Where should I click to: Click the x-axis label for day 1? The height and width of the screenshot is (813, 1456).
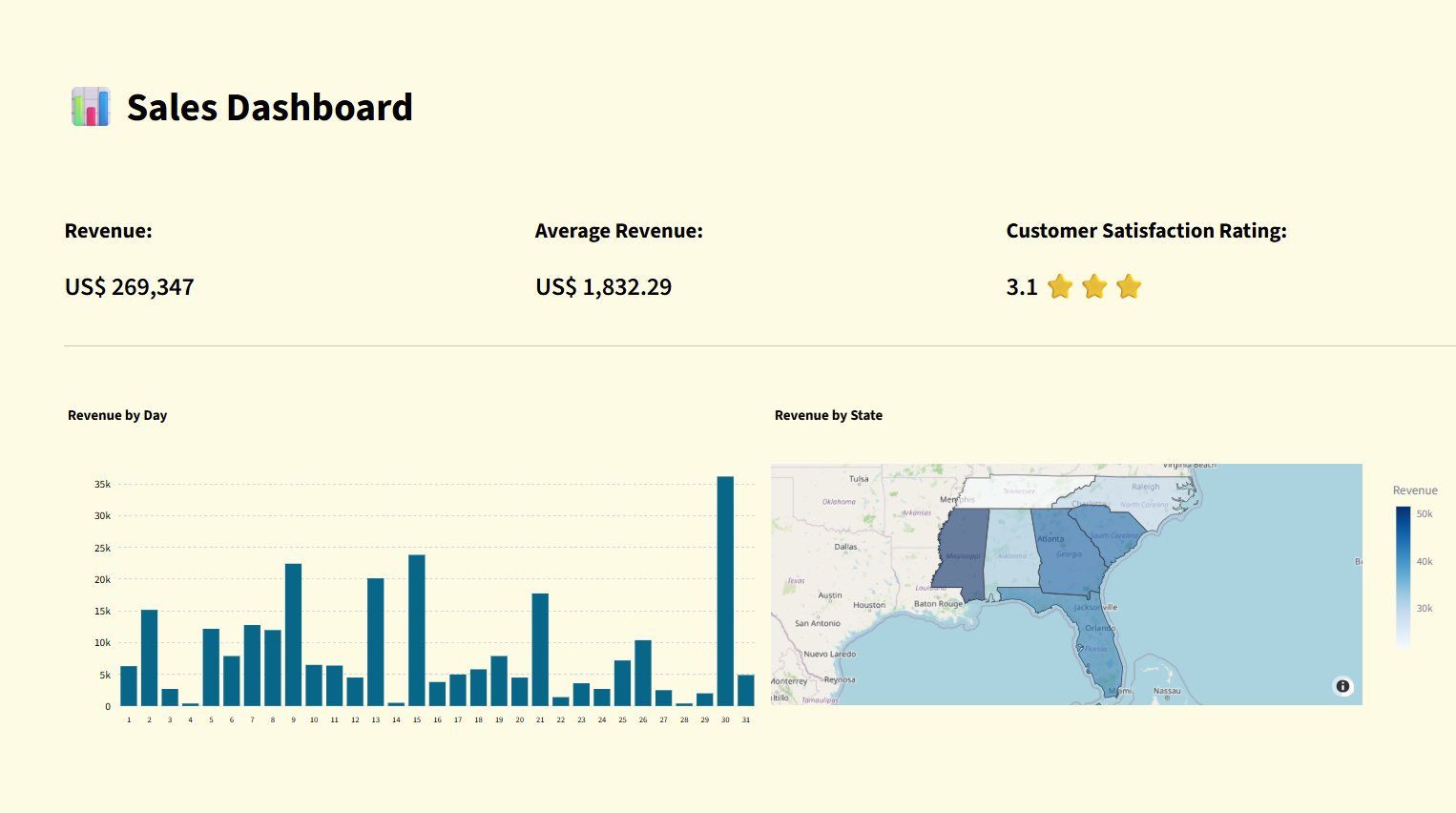(129, 720)
